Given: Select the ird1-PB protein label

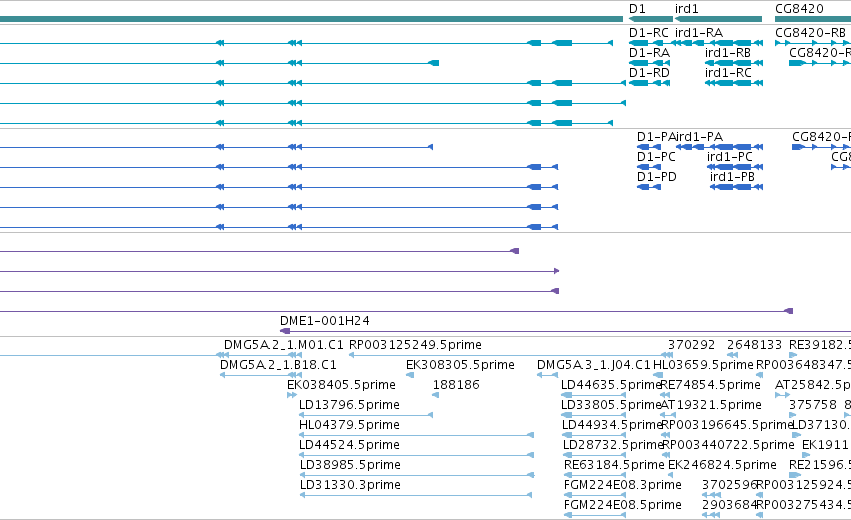Looking at the screenshot, I should [732, 177].
